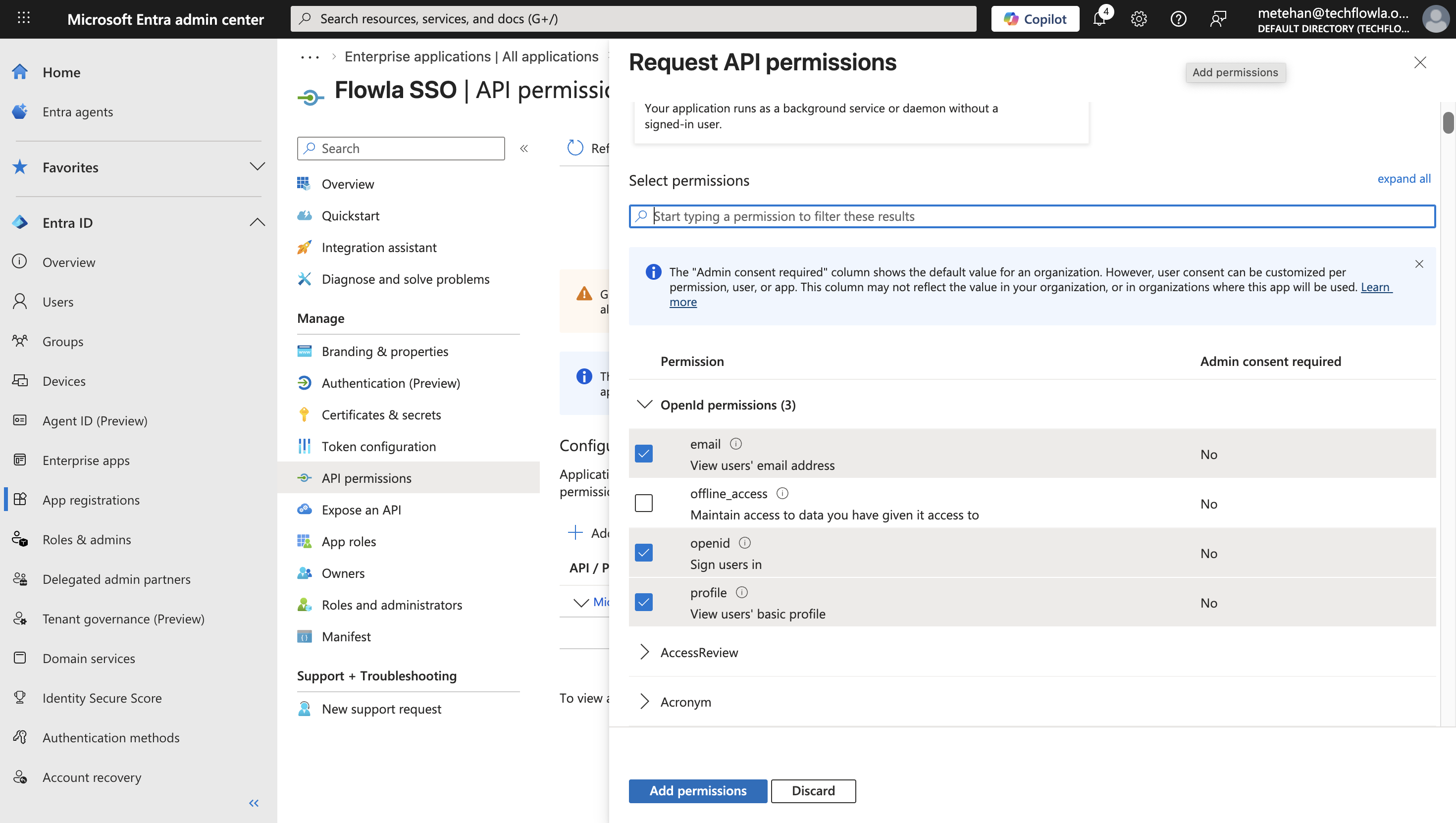The height and width of the screenshot is (823, 1456).
Task: Click the resource menu Search box
Action: (x=401, y=148)
